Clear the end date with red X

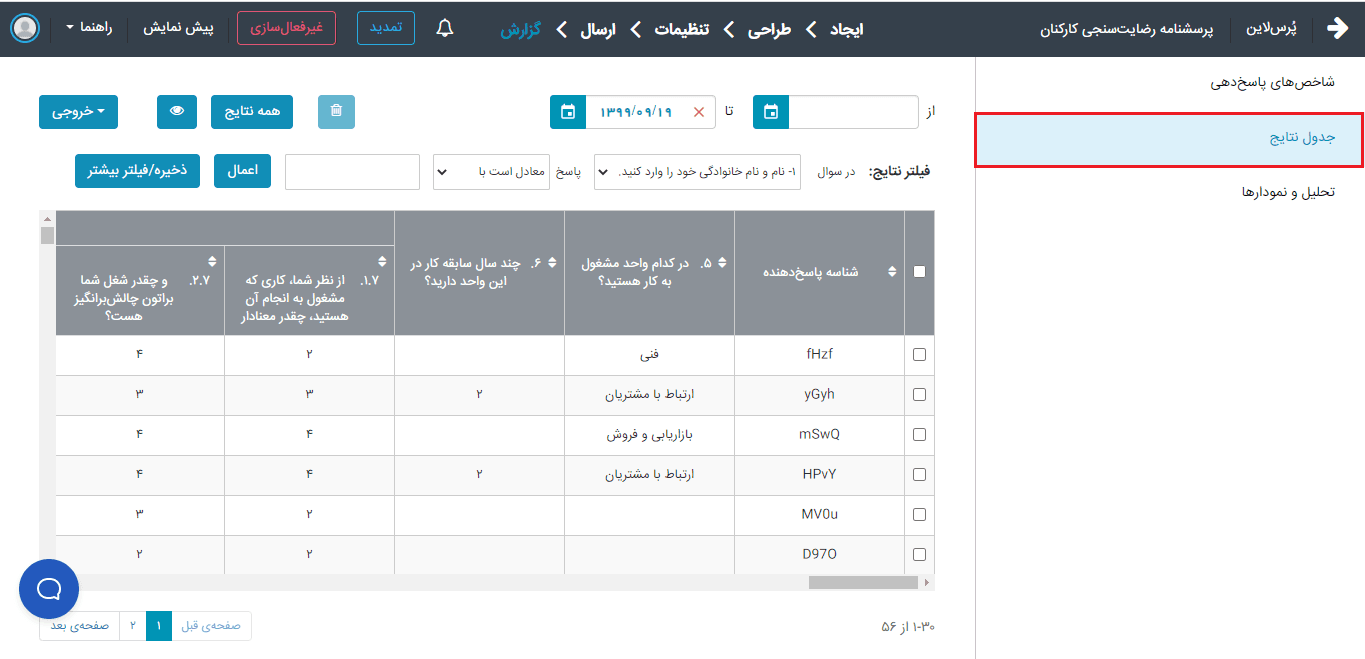tap(698, 112)
